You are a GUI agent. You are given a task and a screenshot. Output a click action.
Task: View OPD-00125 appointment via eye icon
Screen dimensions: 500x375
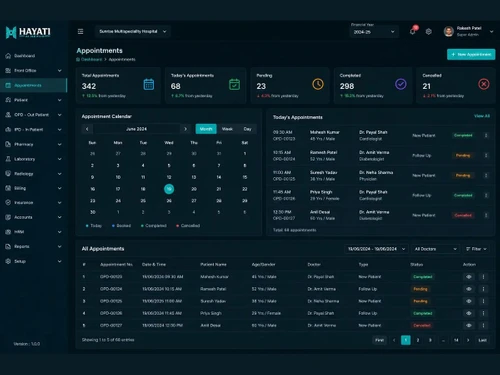click(469, 301)
